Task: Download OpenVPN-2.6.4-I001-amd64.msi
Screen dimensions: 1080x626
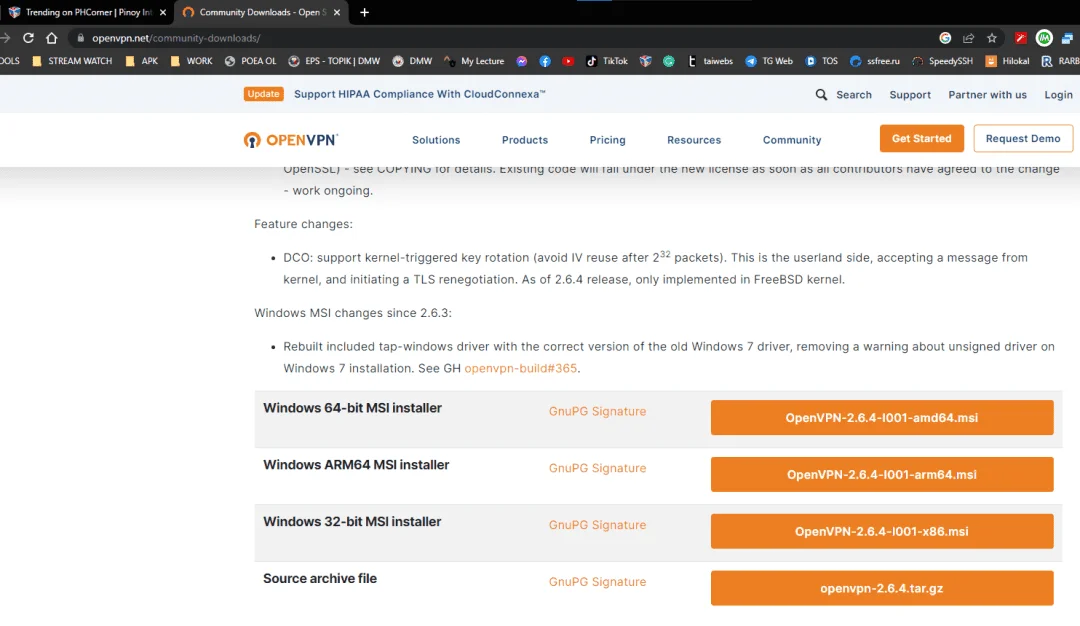Action: (x=882, y=417)
